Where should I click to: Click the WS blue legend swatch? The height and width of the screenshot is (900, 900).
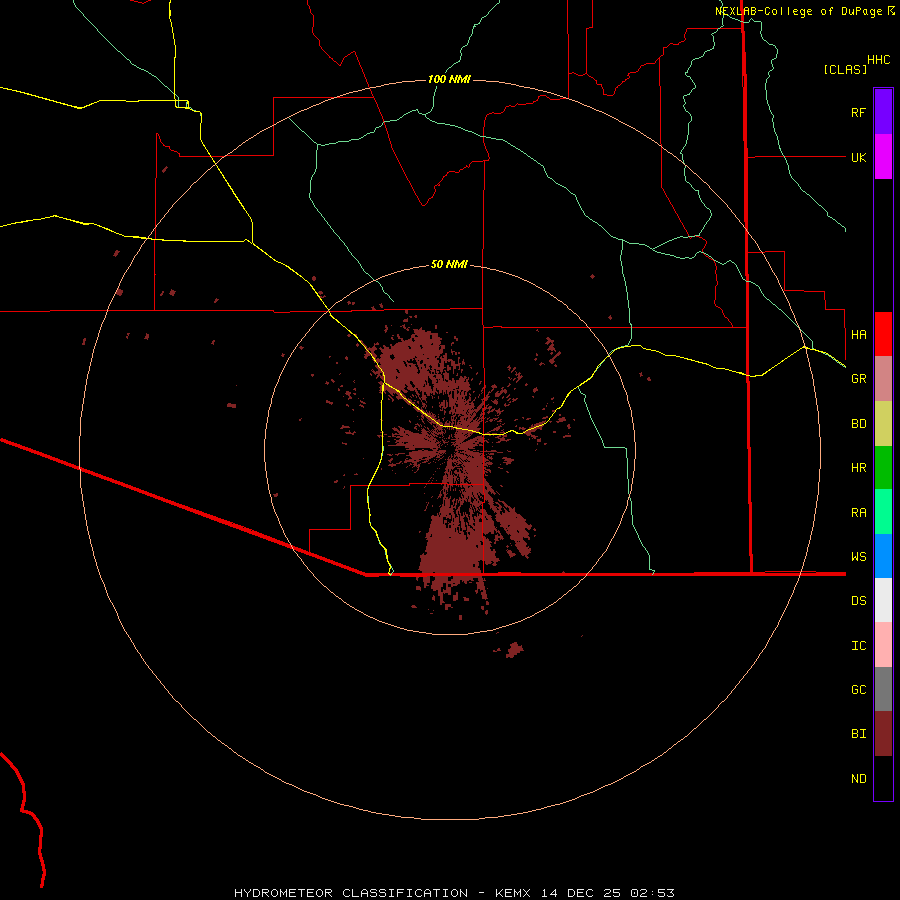point(883,556)
